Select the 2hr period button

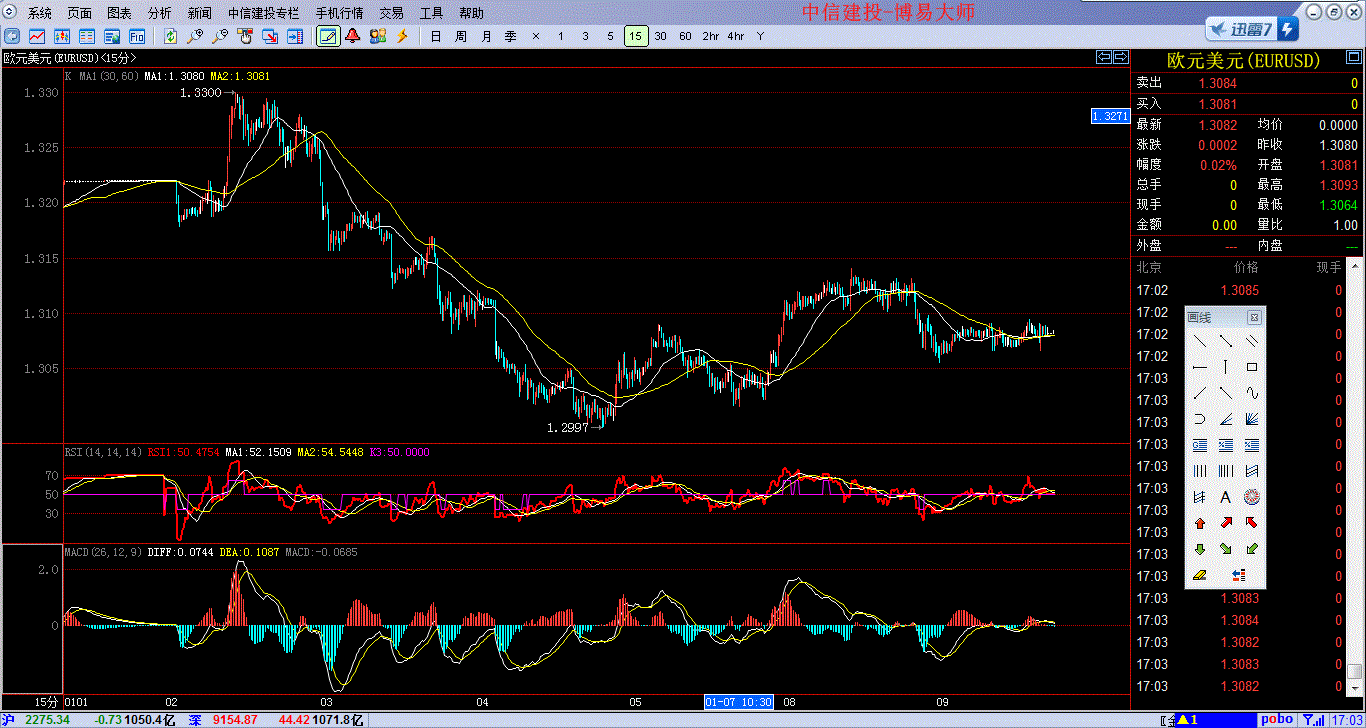[710, 36]
